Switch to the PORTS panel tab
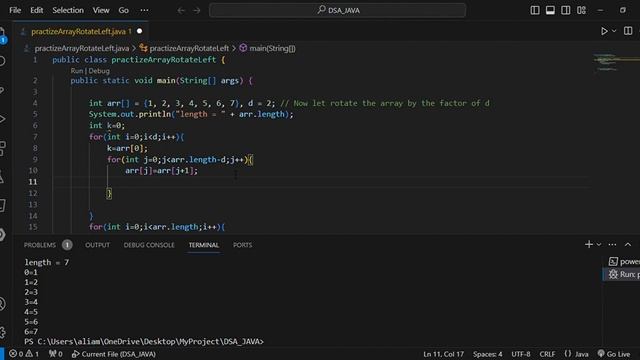Image resolution: width=640 pixels, height=360 pixels. [x=242, y=245]
